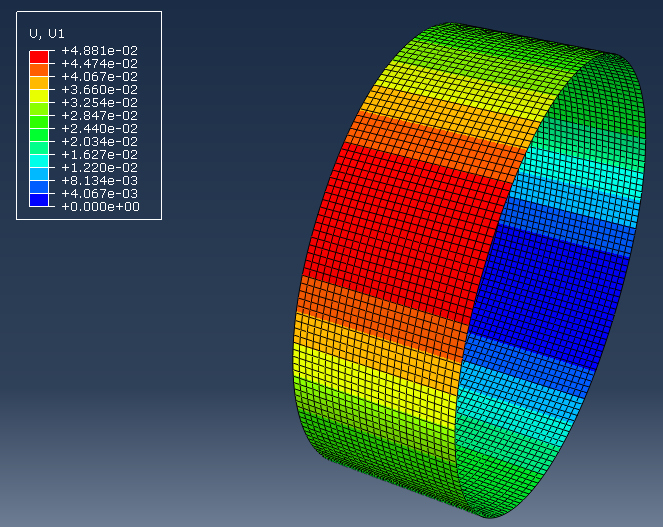Pick the +3.254e-02 legend value

[100, 103]
